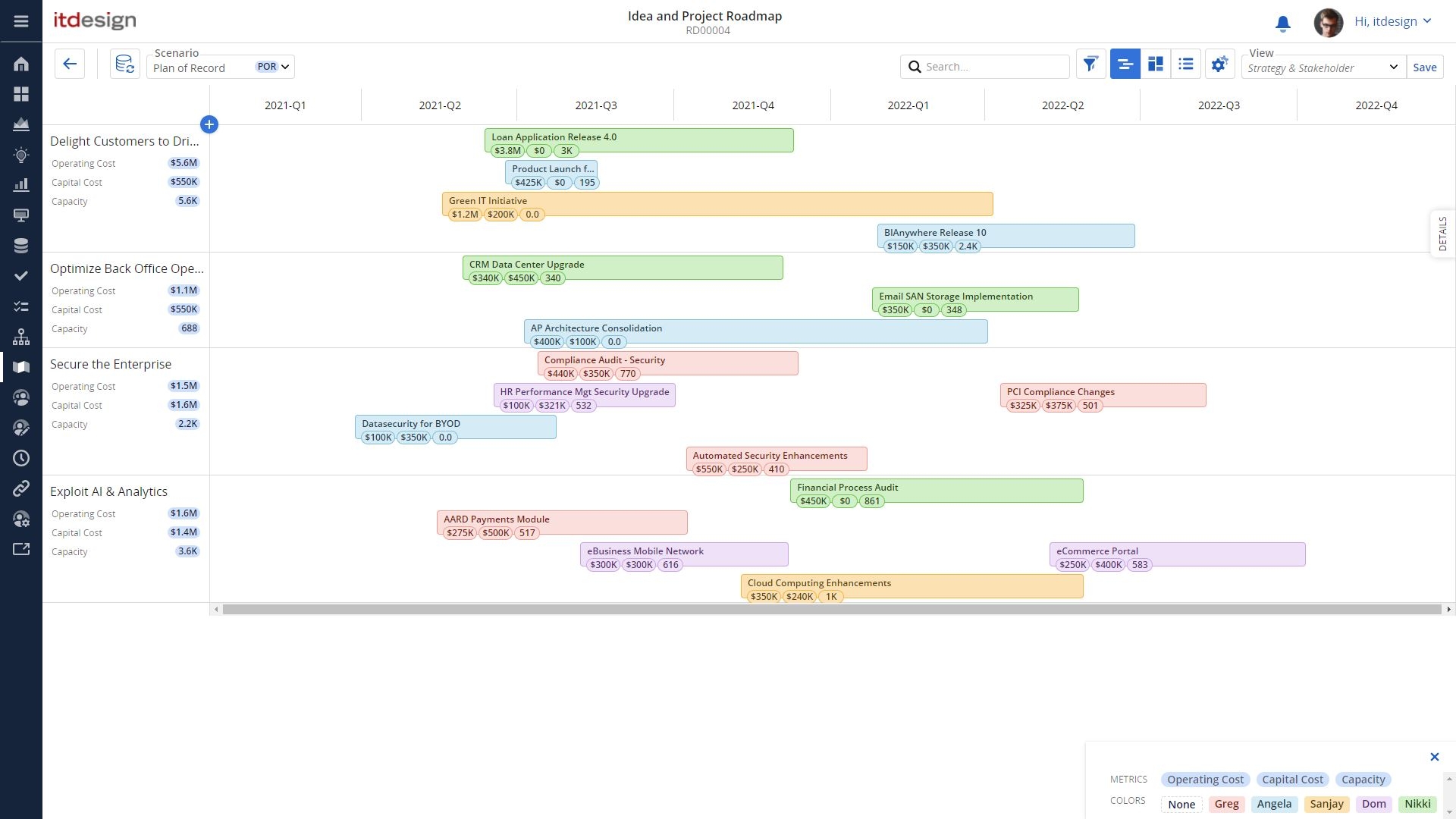The image size is (1456, 819).
Task: Open roadmap settings gear icon
Action: pyautogui.click(x=1219, y=64)
